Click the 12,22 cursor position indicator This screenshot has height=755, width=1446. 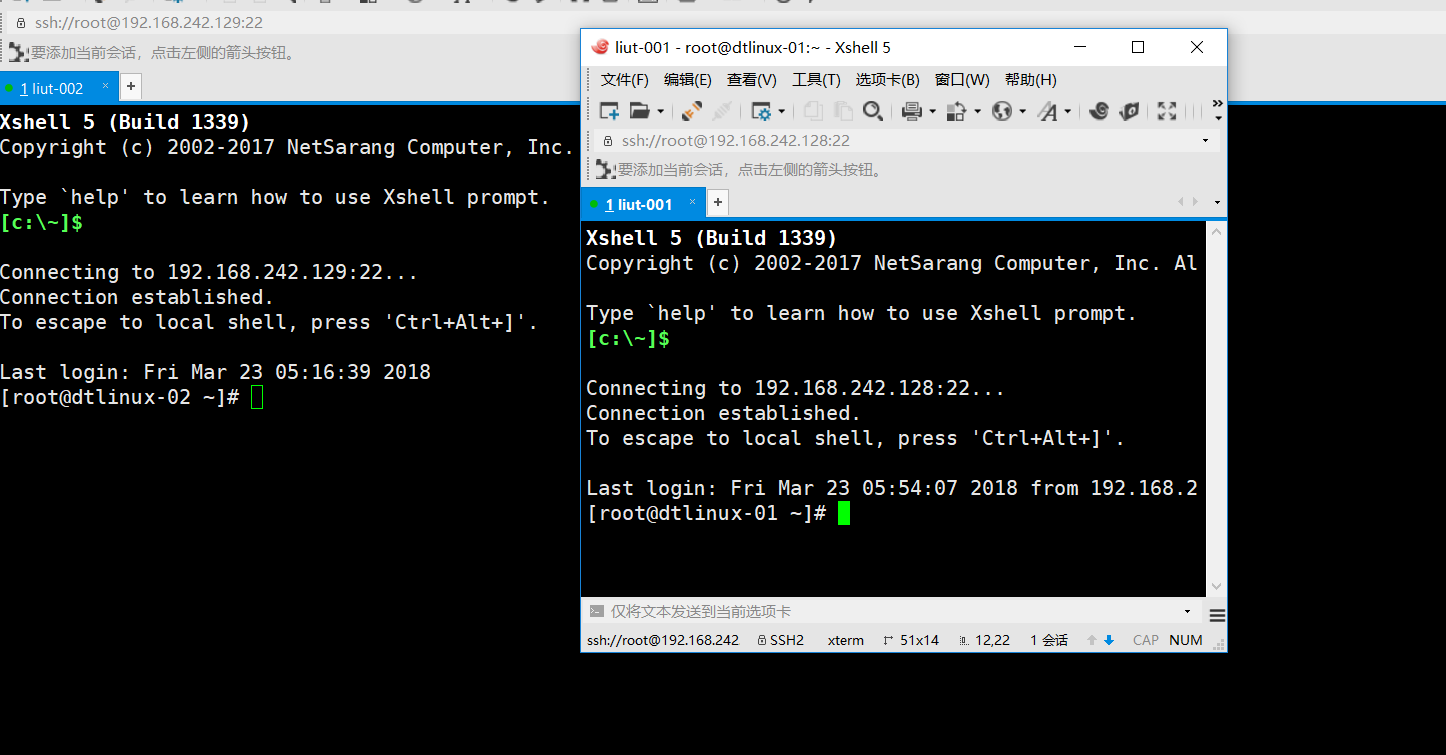[x=985, y=640]
